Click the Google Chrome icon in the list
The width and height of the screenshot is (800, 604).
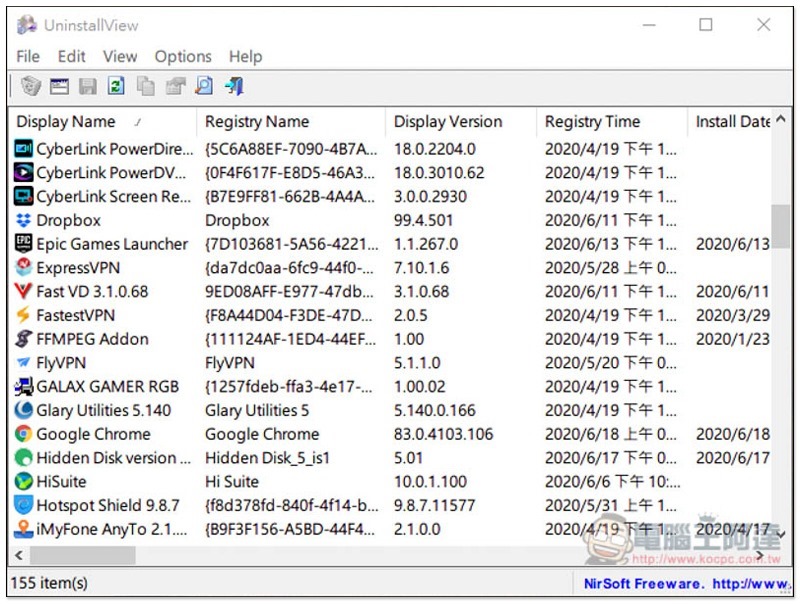pos(23,435)
